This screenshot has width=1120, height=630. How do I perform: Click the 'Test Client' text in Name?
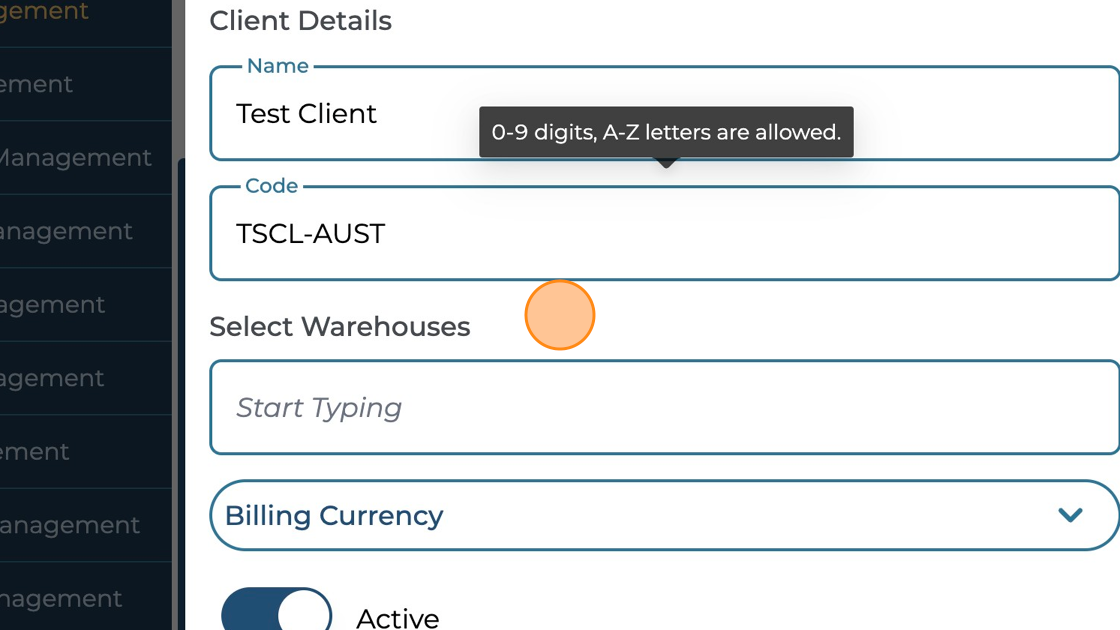point(306,114)
